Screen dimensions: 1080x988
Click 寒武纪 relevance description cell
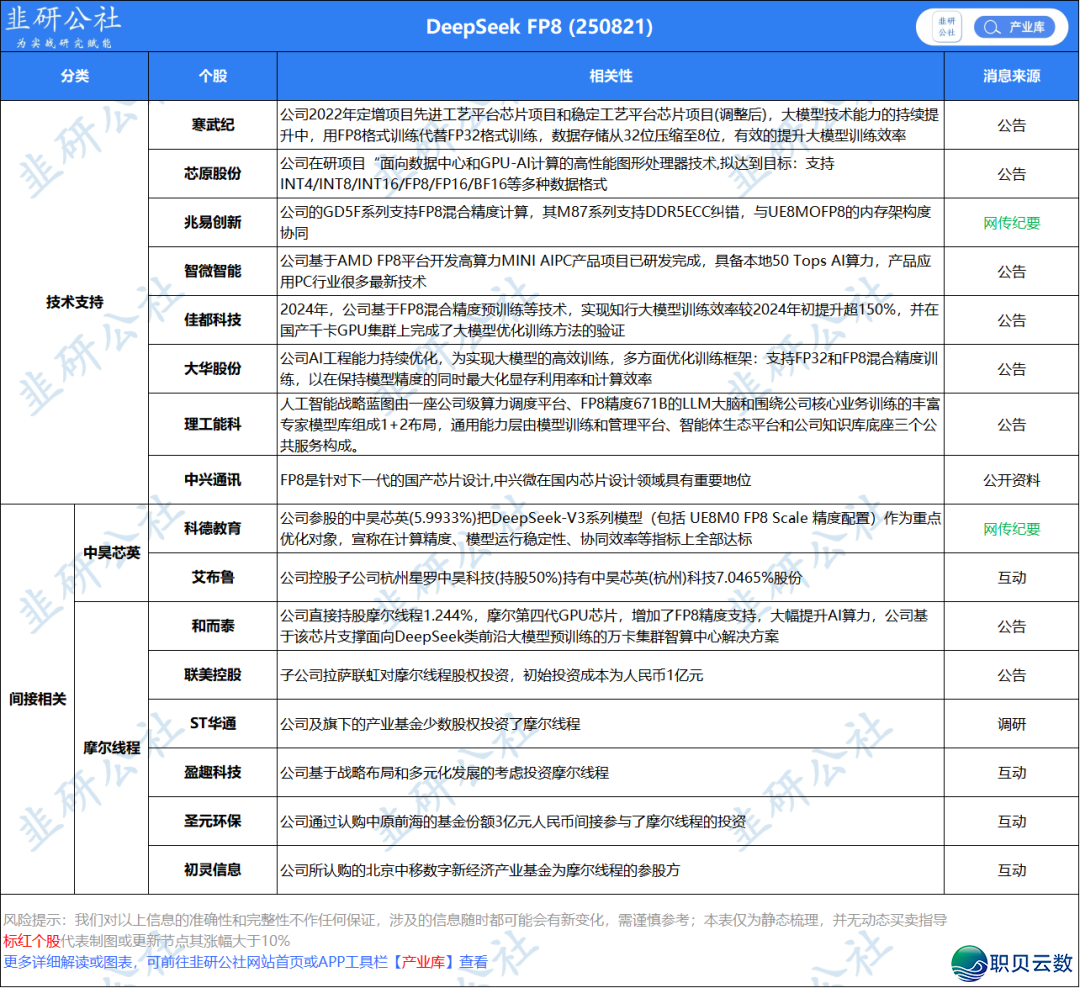tap(610, 125)
